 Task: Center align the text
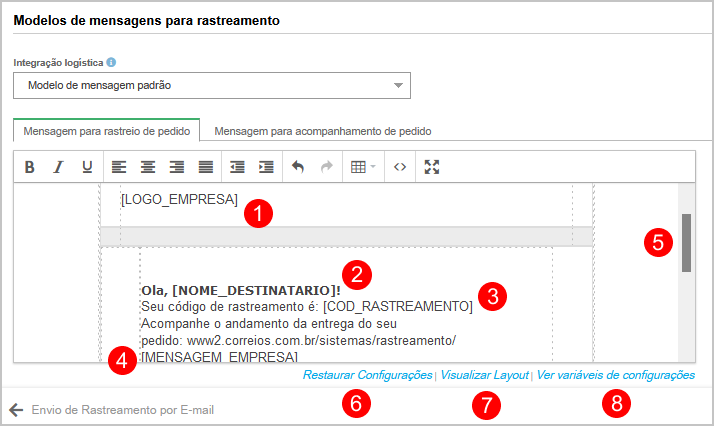tap(148, 167)
